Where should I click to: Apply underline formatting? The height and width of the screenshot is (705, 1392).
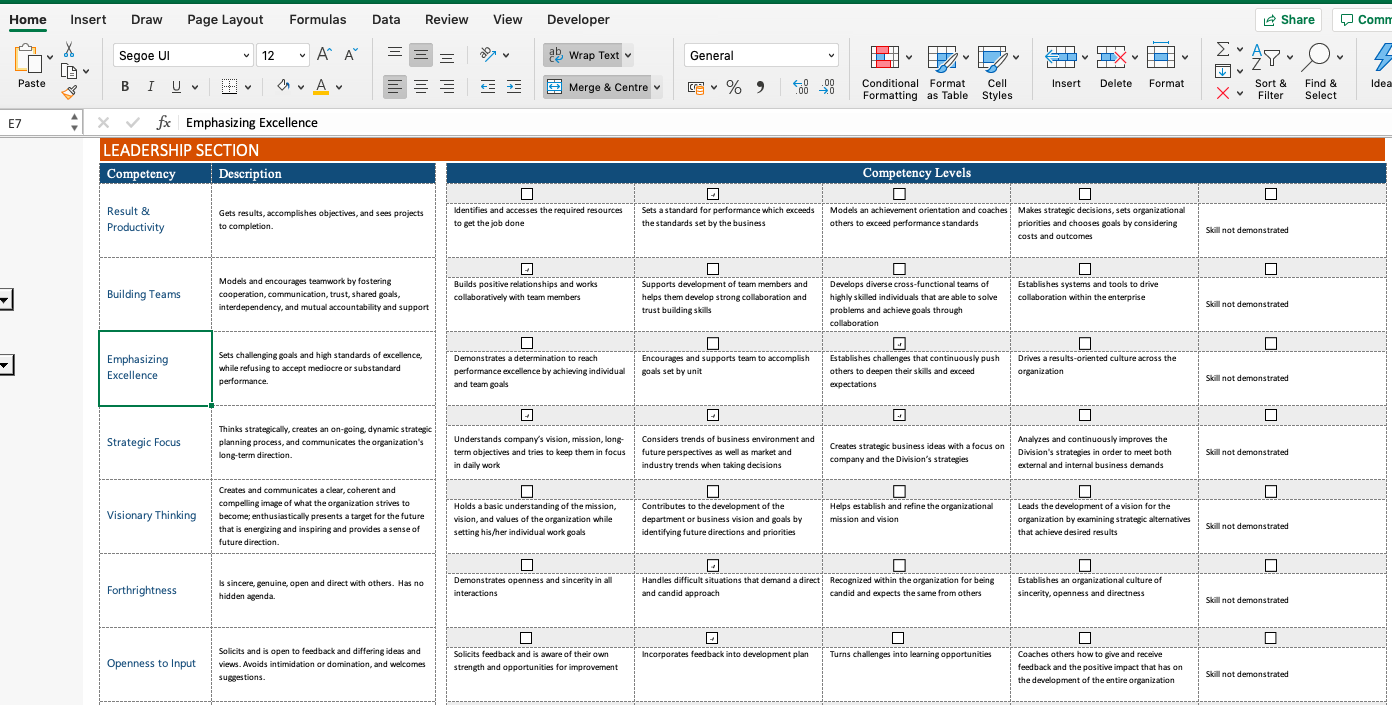point(177,87)
